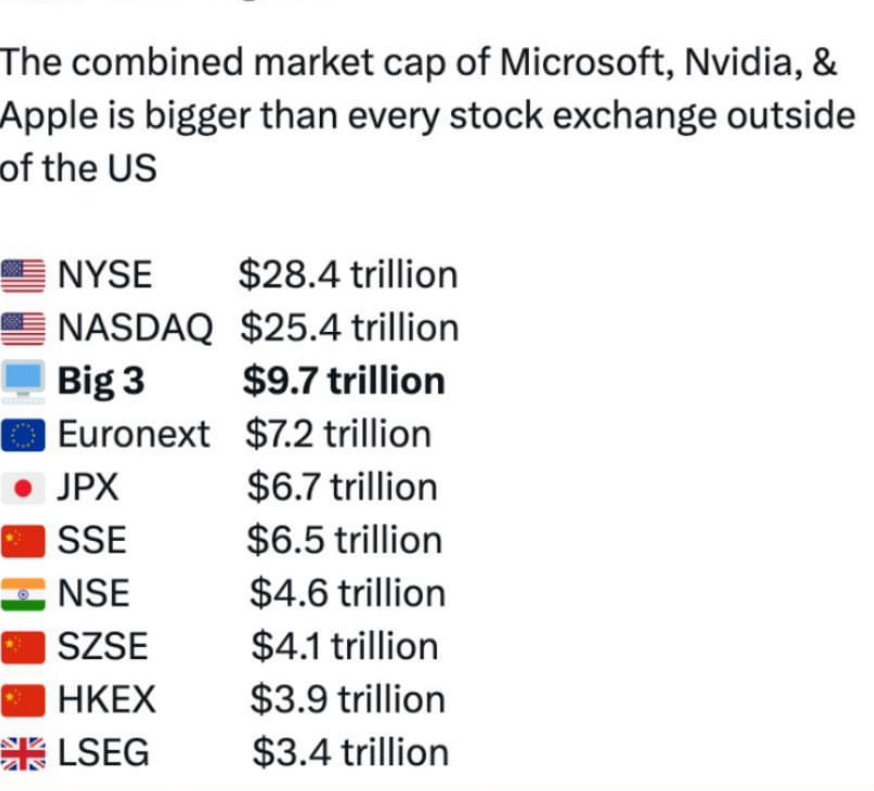The image size is (874, 791).
Task: Click the Euronext exchange name
Action: click(134, 434)
